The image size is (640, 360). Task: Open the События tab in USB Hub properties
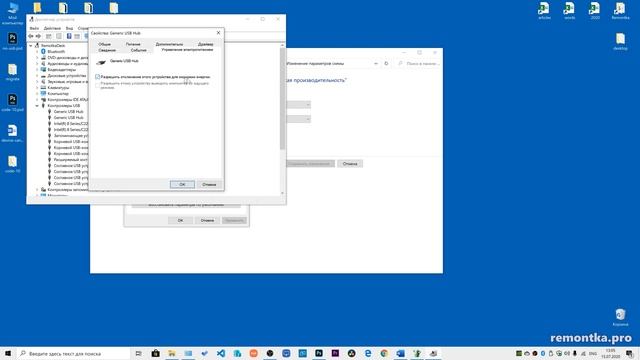click(x=138, y=50)
